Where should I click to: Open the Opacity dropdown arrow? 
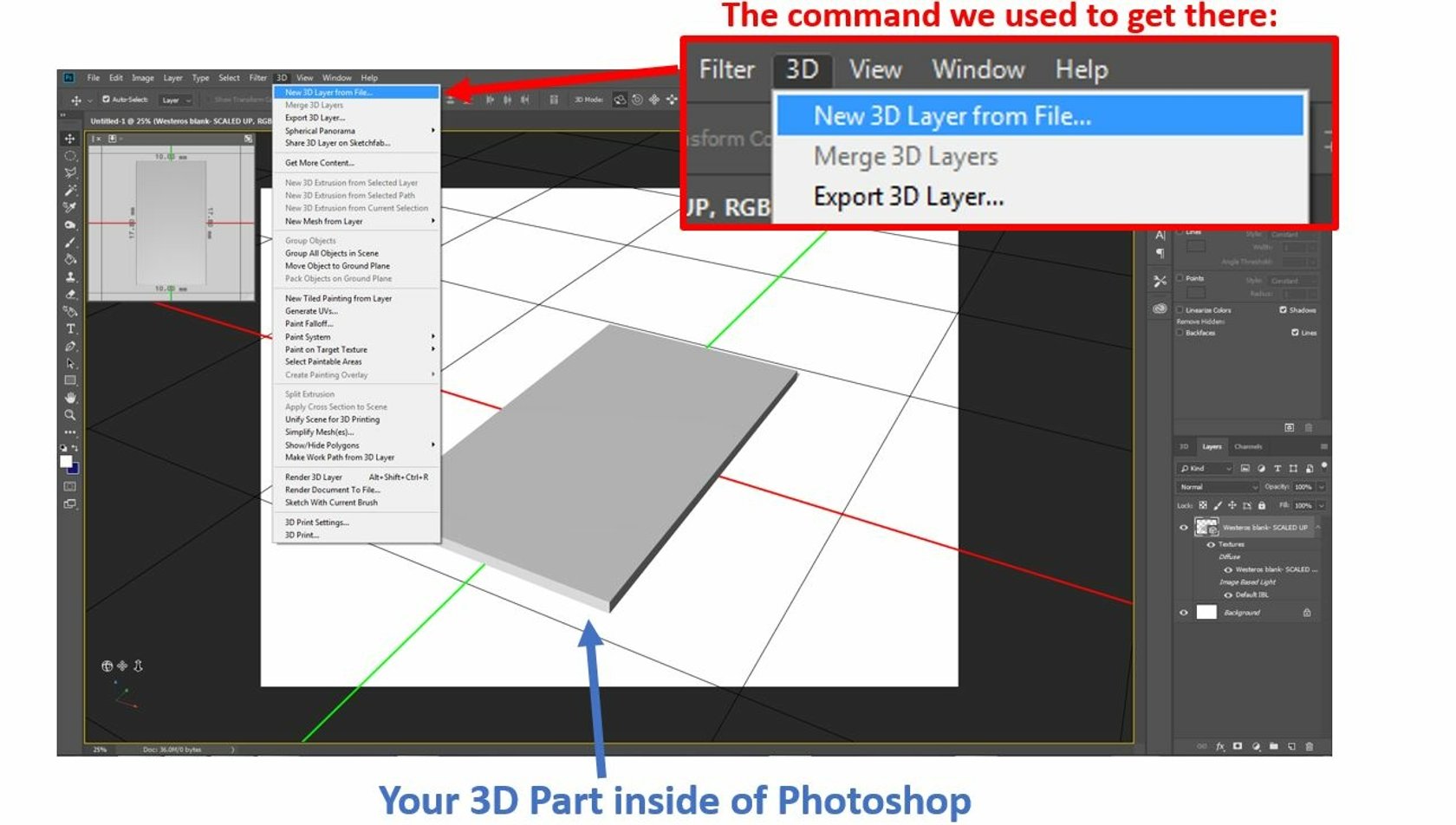point(1321,487)
